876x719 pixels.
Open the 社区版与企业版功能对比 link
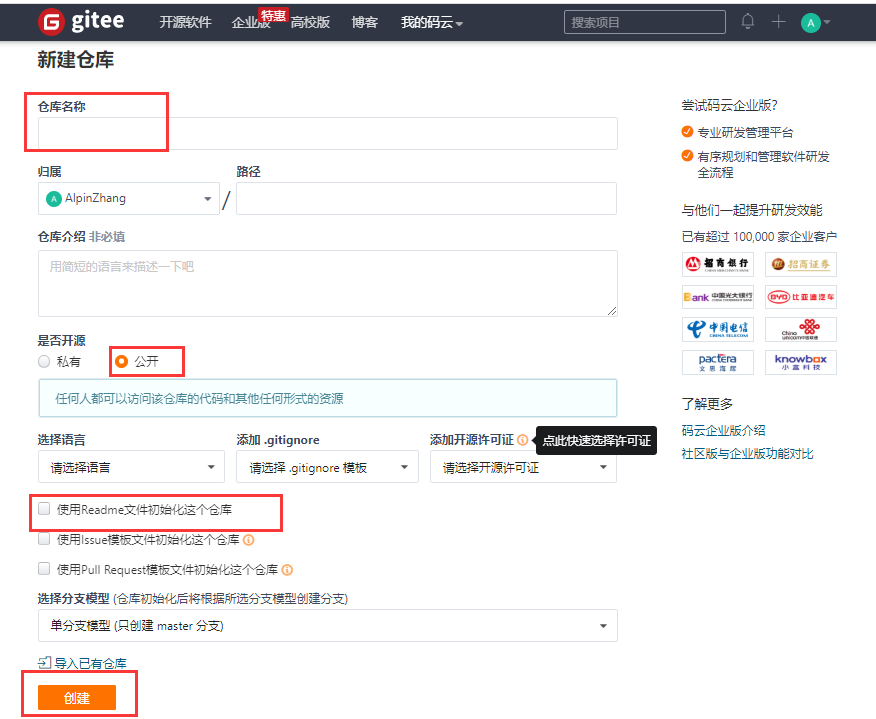[x=748, y=454]
